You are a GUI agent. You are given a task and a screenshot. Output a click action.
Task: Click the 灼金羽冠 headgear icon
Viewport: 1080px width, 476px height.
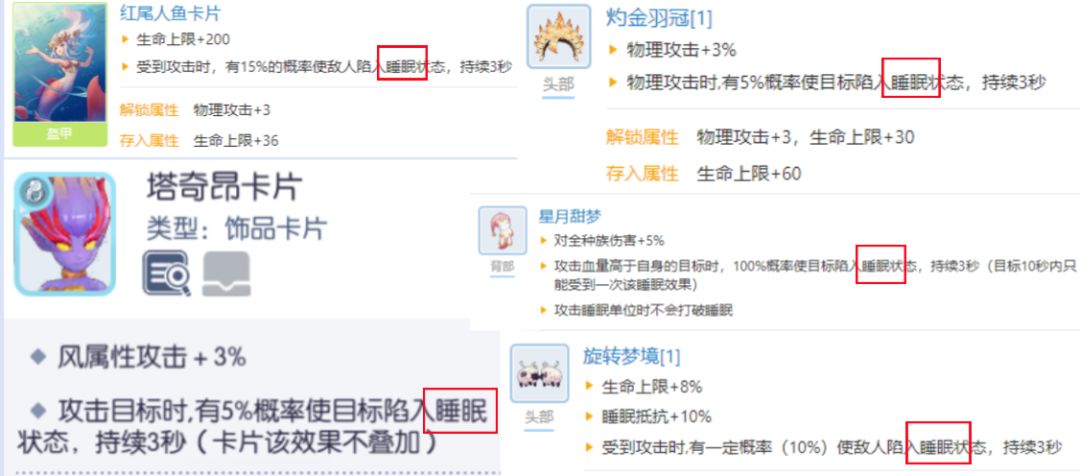559,37
